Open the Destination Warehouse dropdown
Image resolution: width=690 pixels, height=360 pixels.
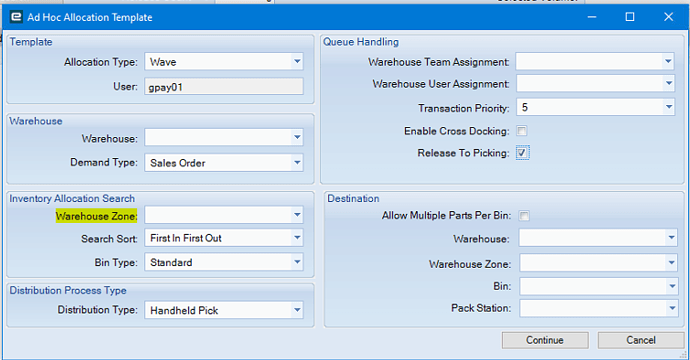pyautogui.click(x=672, y=238)
